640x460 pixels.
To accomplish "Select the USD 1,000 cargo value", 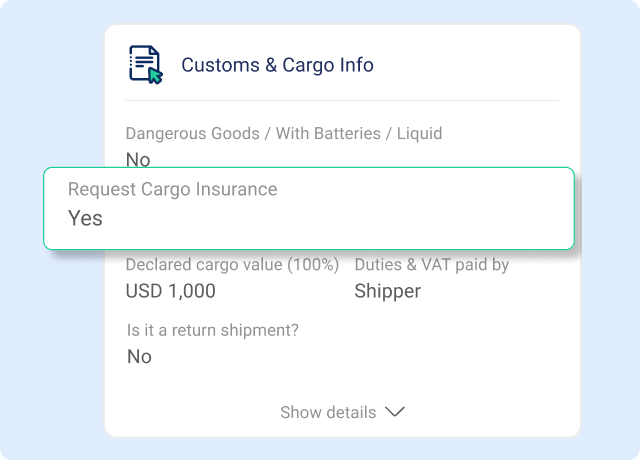I will [x=170, y=292].
